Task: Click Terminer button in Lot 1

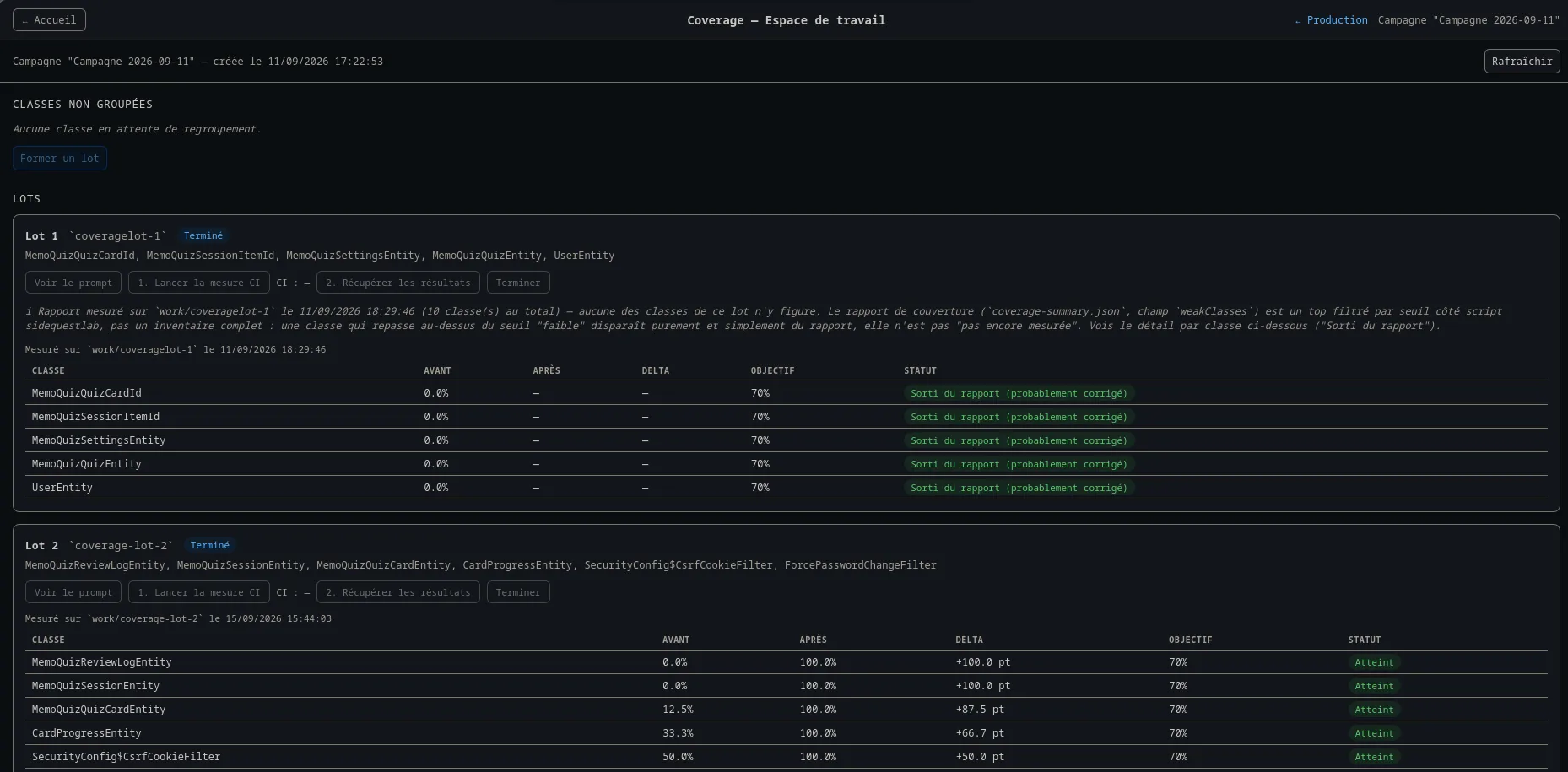Action: coord(518,283)
